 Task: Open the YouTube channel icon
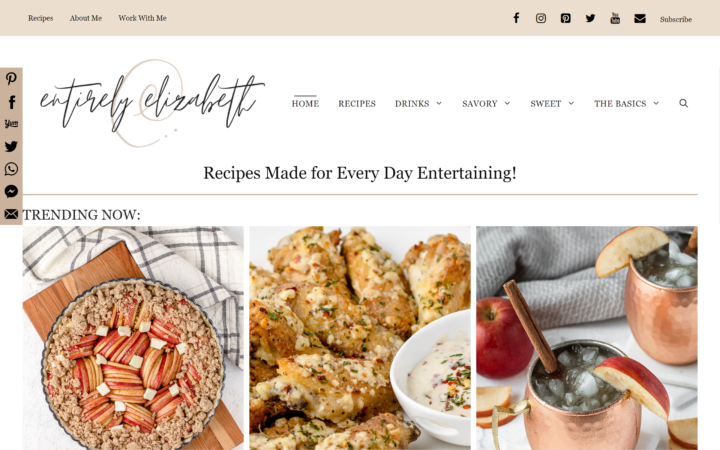(x=615, y=18)
